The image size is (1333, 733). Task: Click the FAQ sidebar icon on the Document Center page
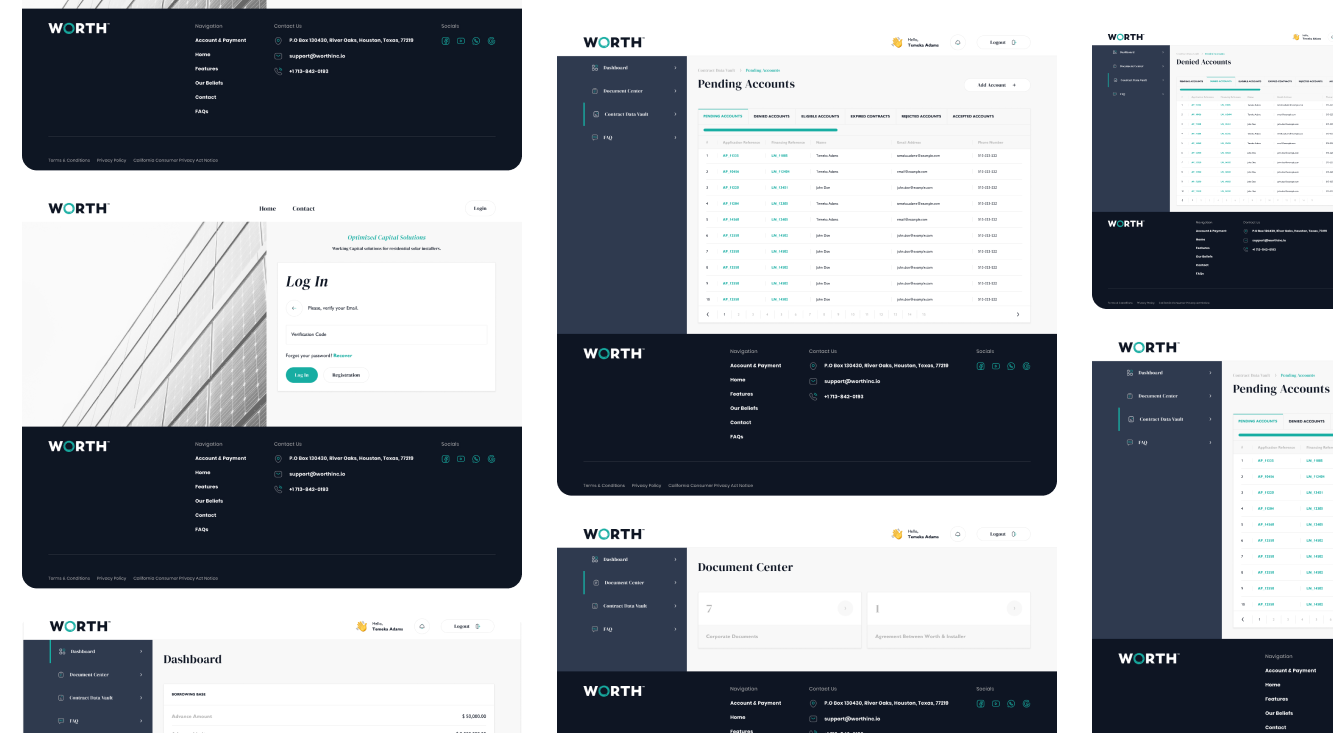point(595,629)
